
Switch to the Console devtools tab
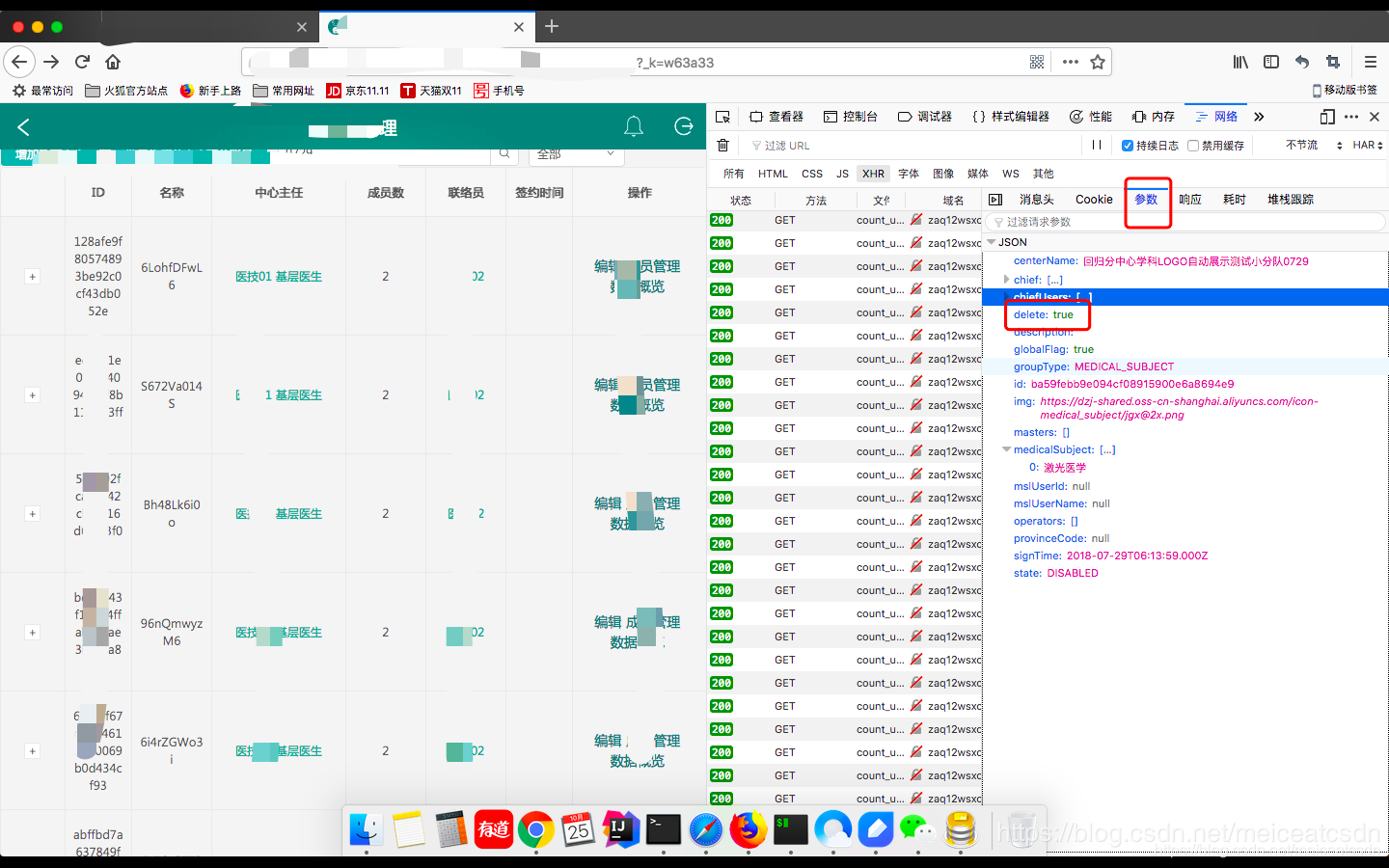click(x=851, y=117)
